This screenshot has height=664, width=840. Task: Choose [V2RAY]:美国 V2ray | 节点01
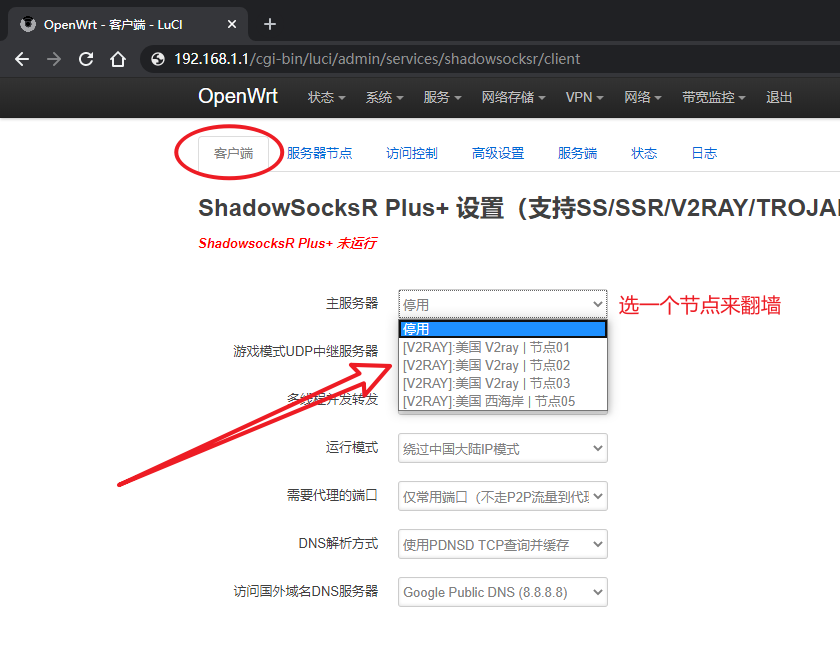[x=502, y=347]
